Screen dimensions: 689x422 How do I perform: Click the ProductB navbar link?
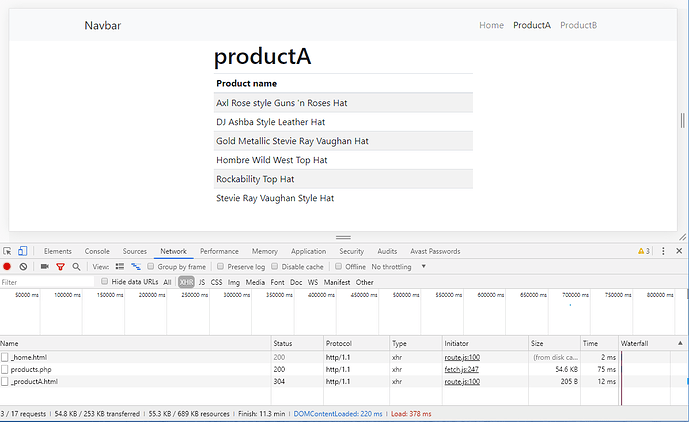click(x=578, y=25)
